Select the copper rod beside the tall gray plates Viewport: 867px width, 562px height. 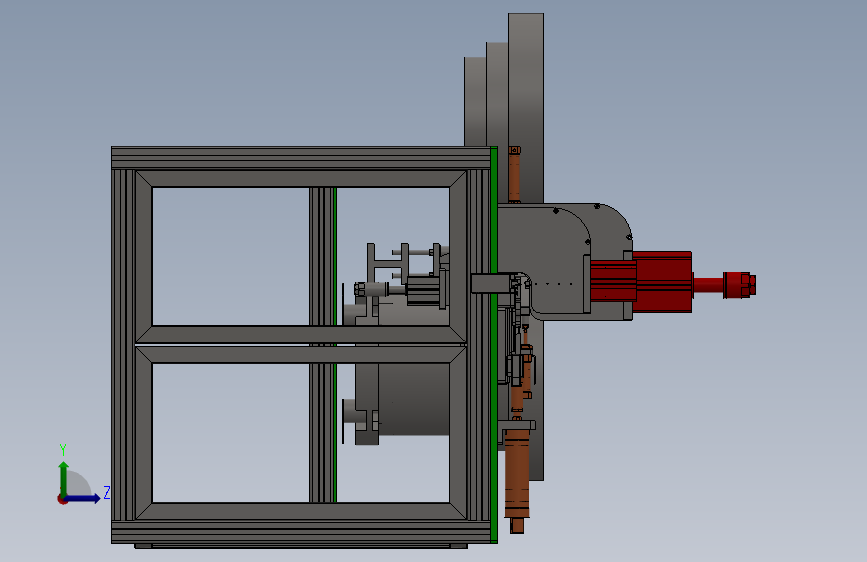[x=514, y=174]
